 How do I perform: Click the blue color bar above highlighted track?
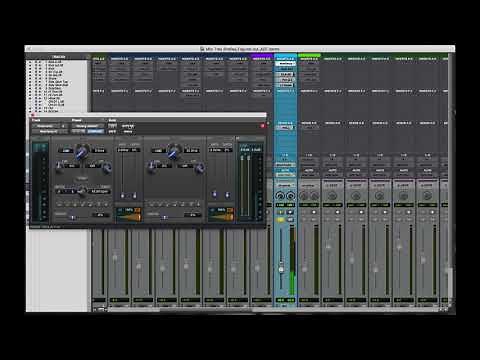pos(285,55)
